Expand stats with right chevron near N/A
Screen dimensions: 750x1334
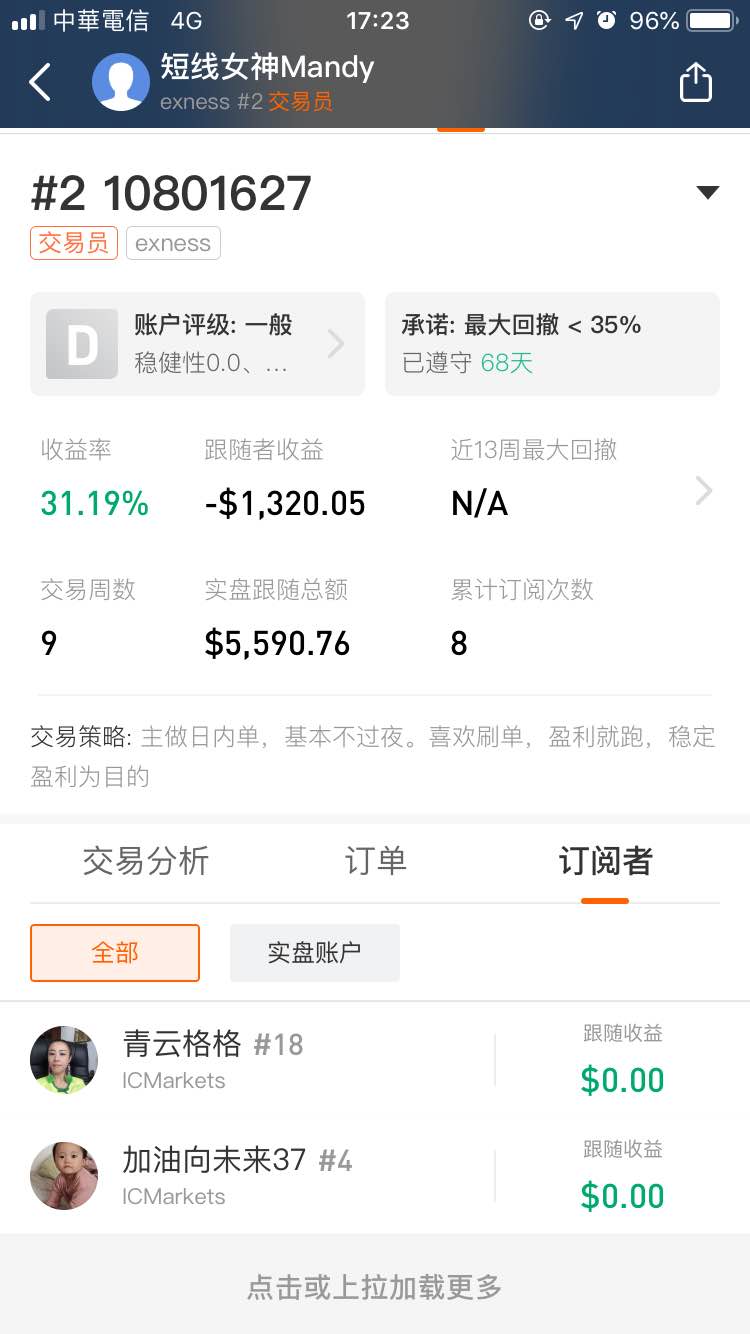pyautogui.click(x=704, y=490)
